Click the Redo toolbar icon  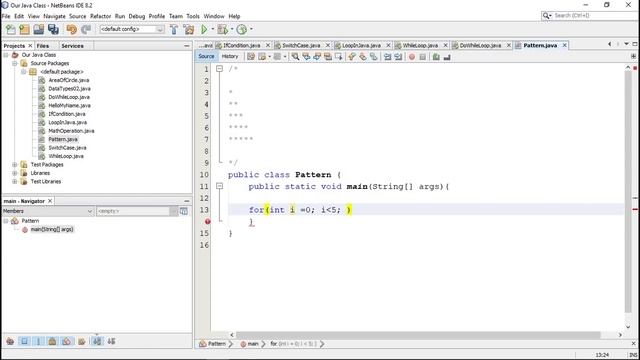tap(86, 29)
